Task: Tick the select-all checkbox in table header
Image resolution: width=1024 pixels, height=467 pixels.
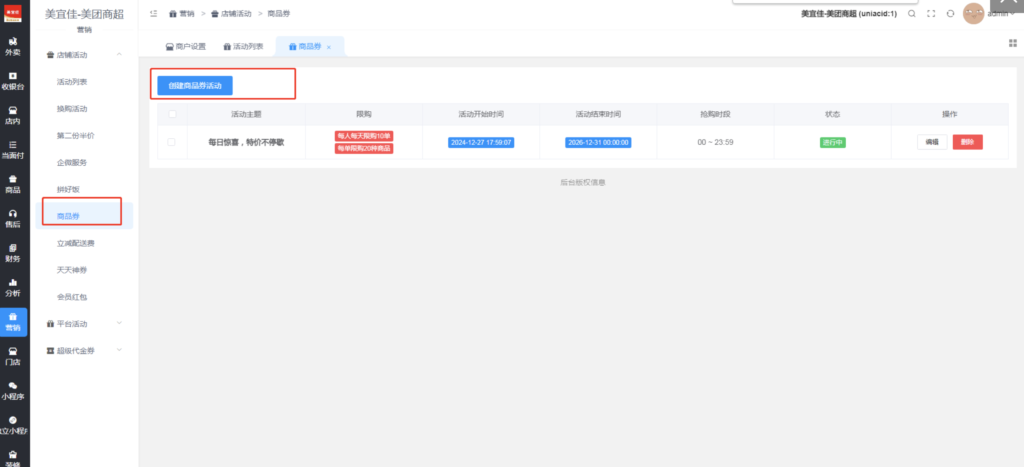Action: click(172, 114)
